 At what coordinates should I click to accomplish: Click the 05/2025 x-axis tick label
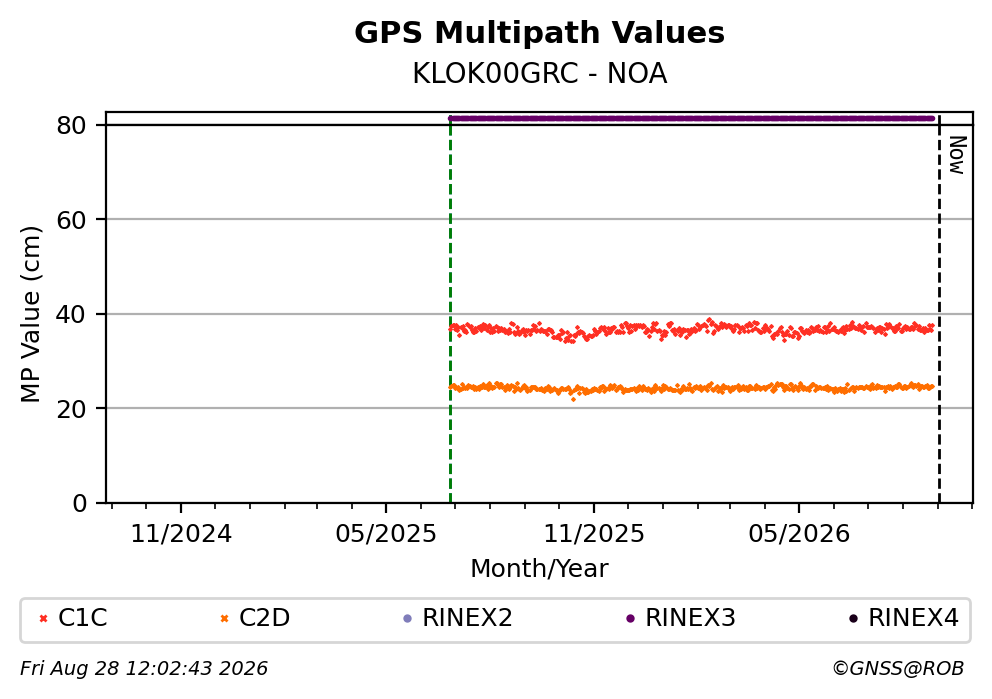pyautogui.click(x=386, y=535)
